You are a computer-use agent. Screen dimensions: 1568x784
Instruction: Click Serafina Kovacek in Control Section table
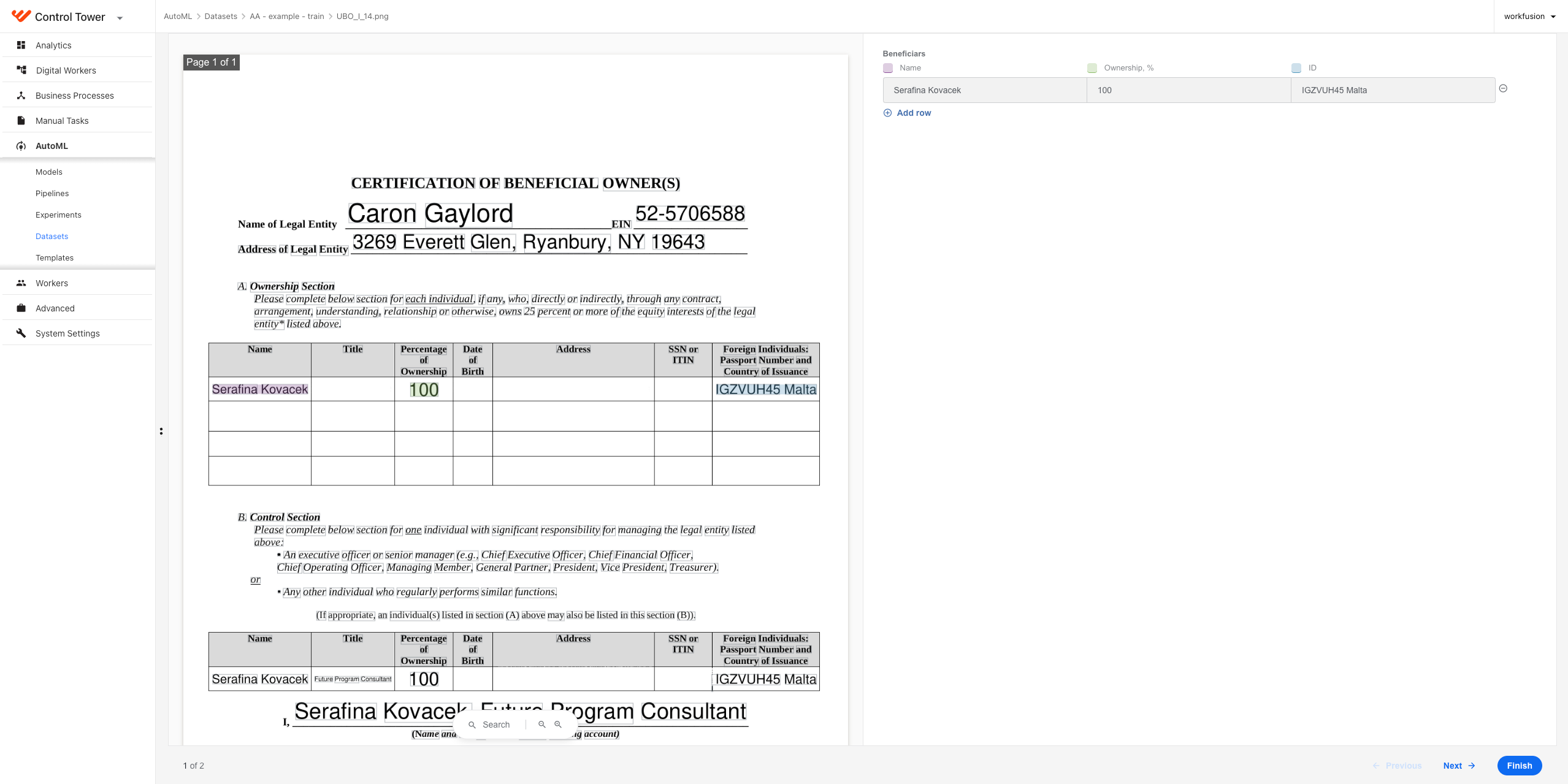260,679
